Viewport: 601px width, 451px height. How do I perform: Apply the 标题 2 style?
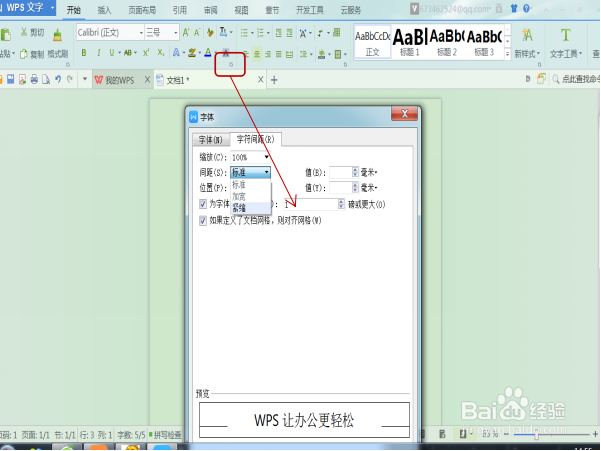[447, 42]
